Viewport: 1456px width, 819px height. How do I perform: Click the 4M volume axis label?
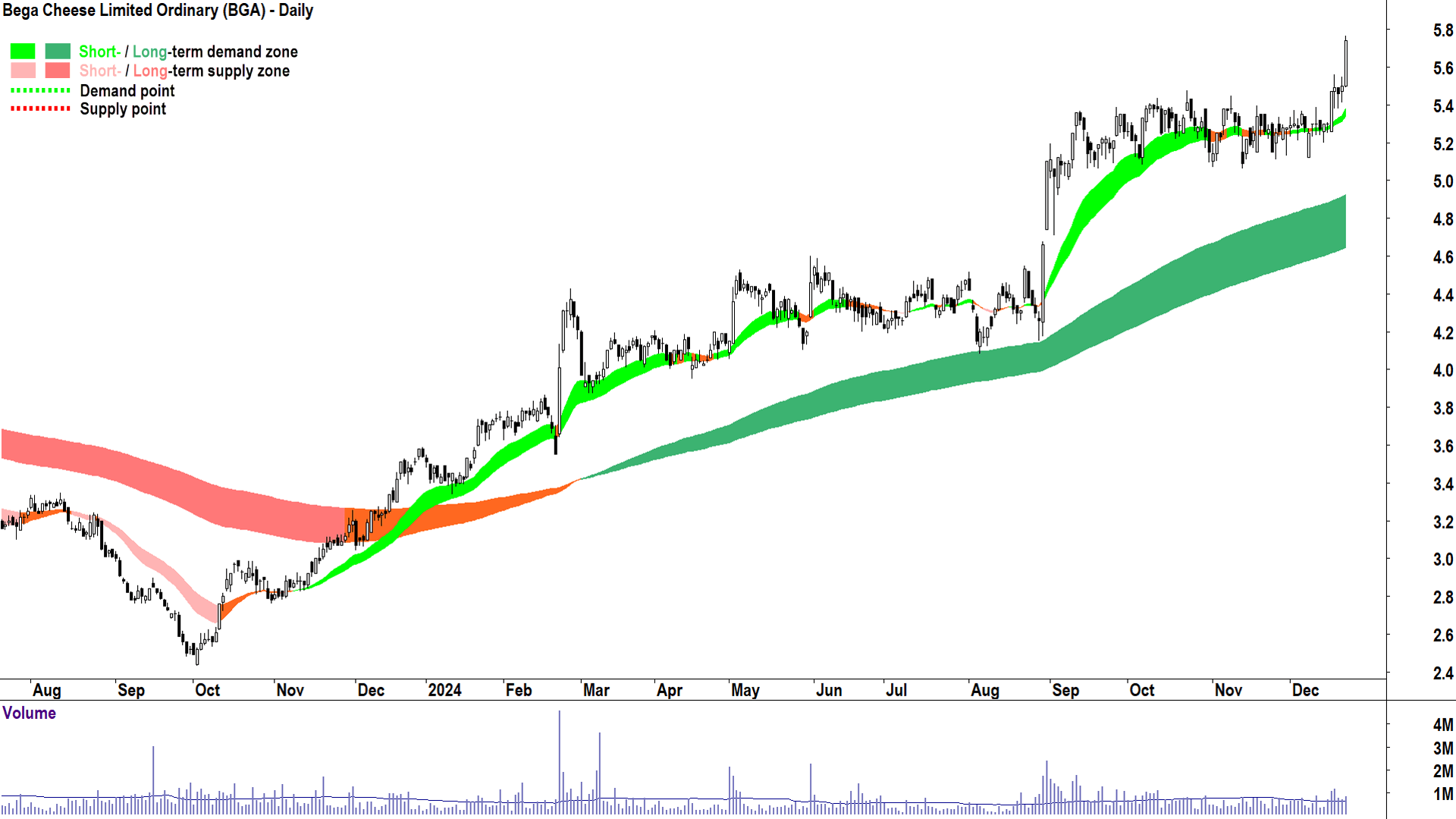coord(1443,725)
